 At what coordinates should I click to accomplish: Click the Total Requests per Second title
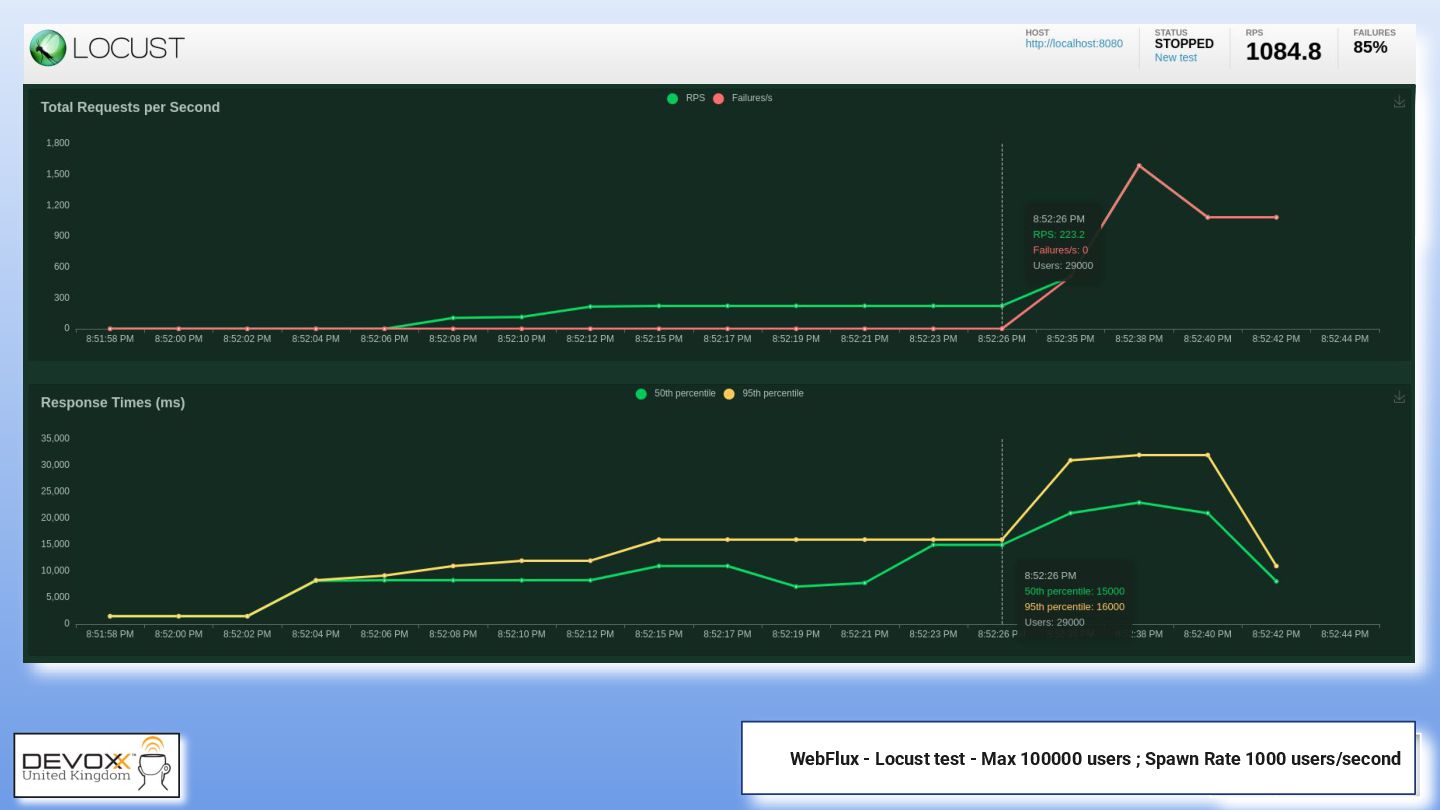(130, 107)
